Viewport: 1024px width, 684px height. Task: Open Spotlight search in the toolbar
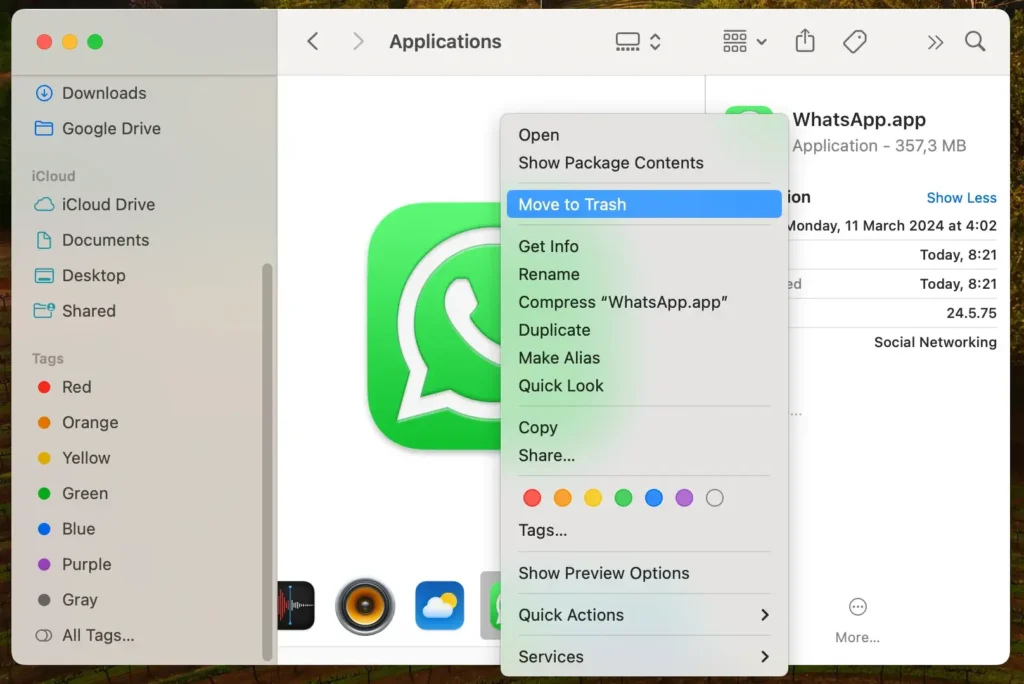click(975, 41)
